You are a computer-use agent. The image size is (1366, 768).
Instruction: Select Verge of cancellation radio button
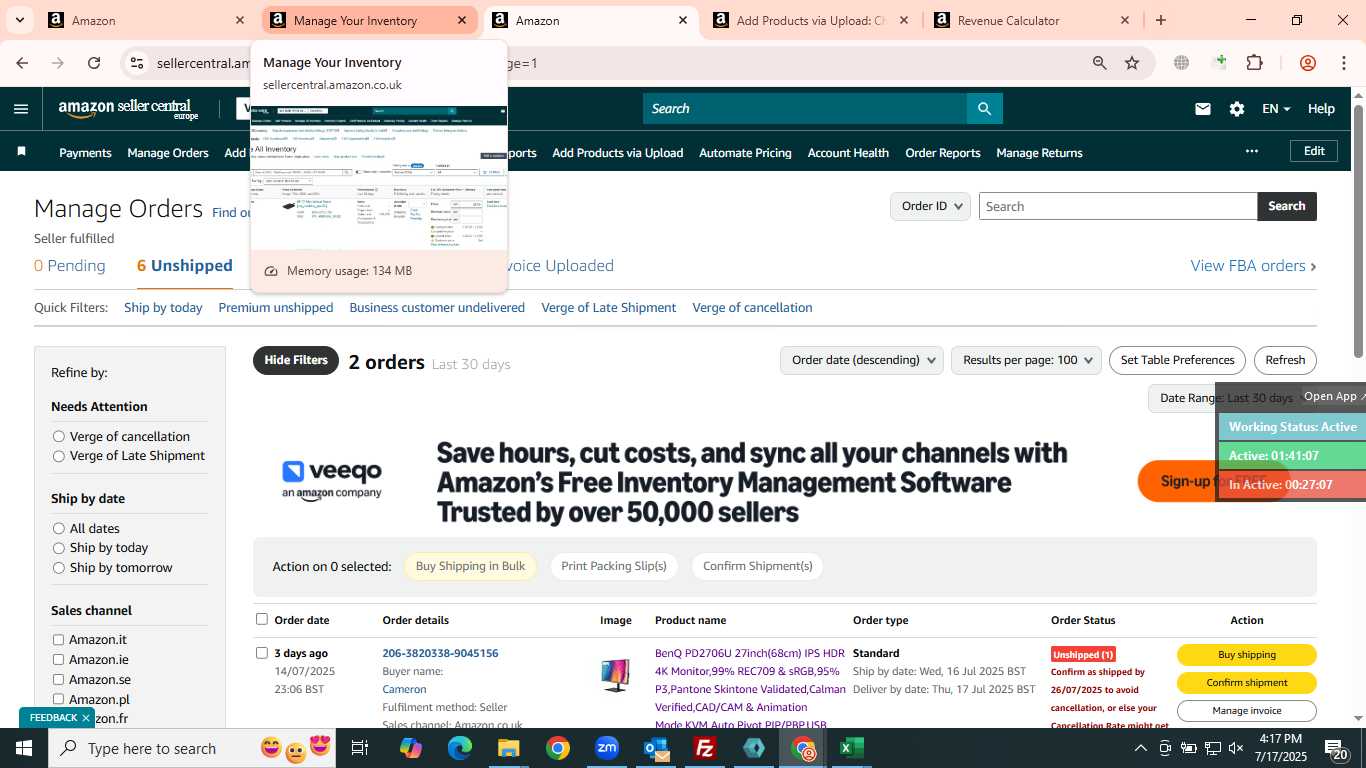(x=59, y=436)
